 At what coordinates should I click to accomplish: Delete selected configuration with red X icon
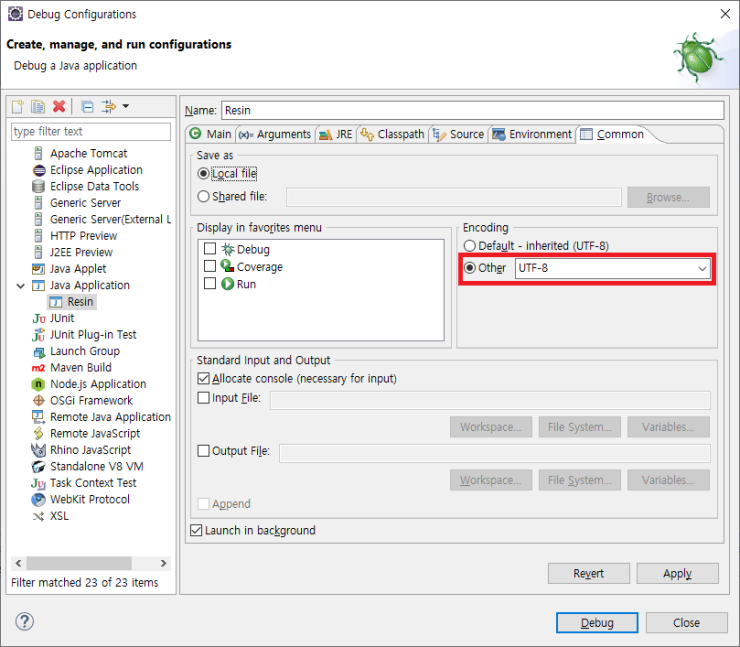59,107
